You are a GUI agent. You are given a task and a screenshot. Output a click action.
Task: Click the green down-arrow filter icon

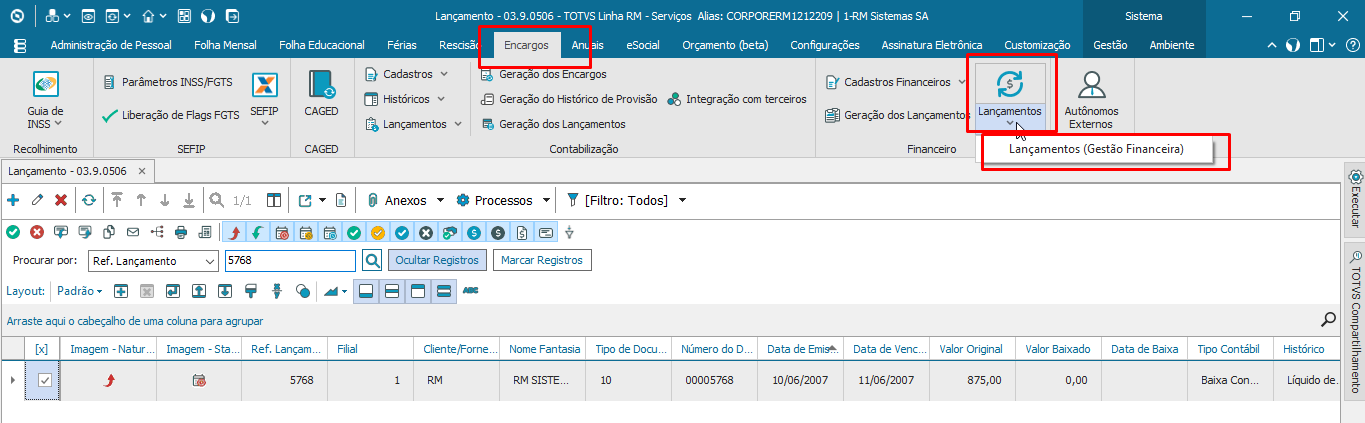click(258, 232)
